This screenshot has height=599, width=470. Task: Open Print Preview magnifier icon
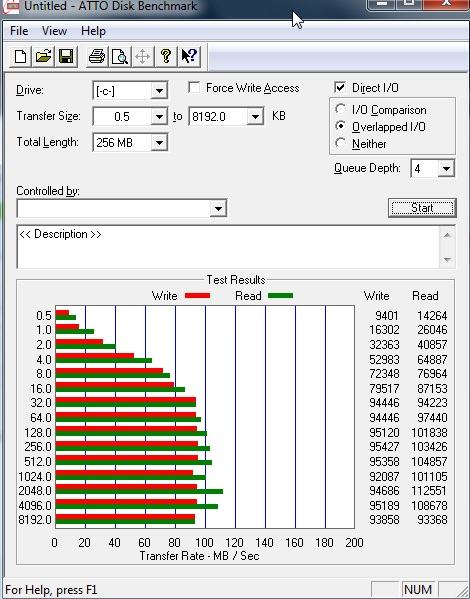[120, 57]
